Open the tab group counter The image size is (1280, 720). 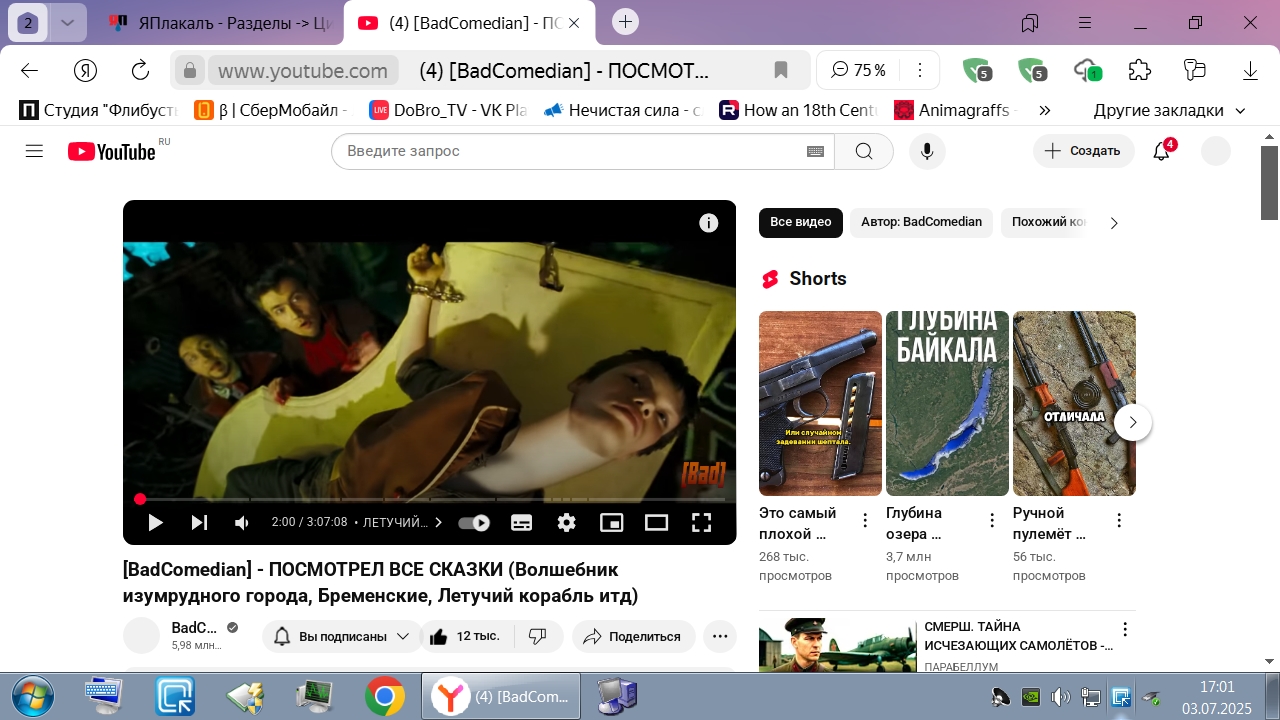pos(28,22)
